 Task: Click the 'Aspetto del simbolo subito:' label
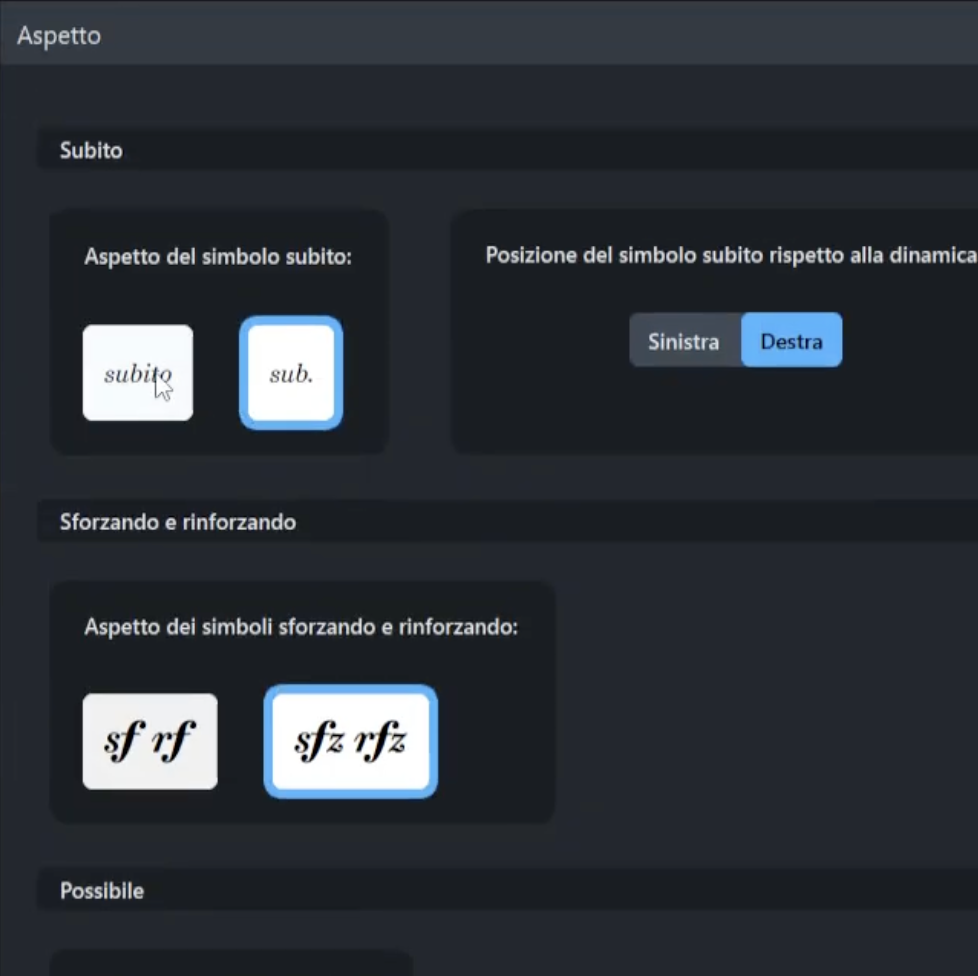218,256
